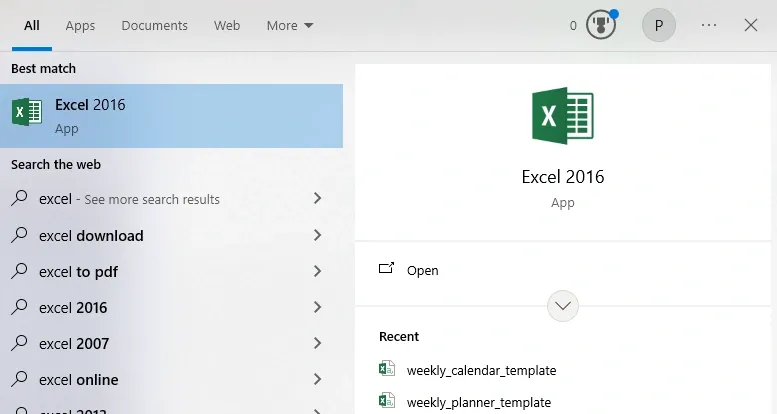The width and height of the screenshot is (777, 414).
Task: Open recent file weekly_calendar_template
Action: pos(481,370)
